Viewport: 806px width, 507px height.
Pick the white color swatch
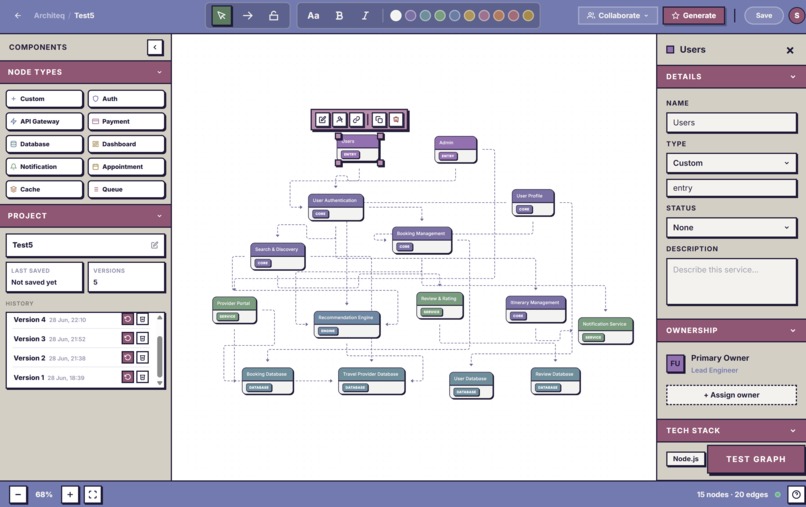click(395, 15)
